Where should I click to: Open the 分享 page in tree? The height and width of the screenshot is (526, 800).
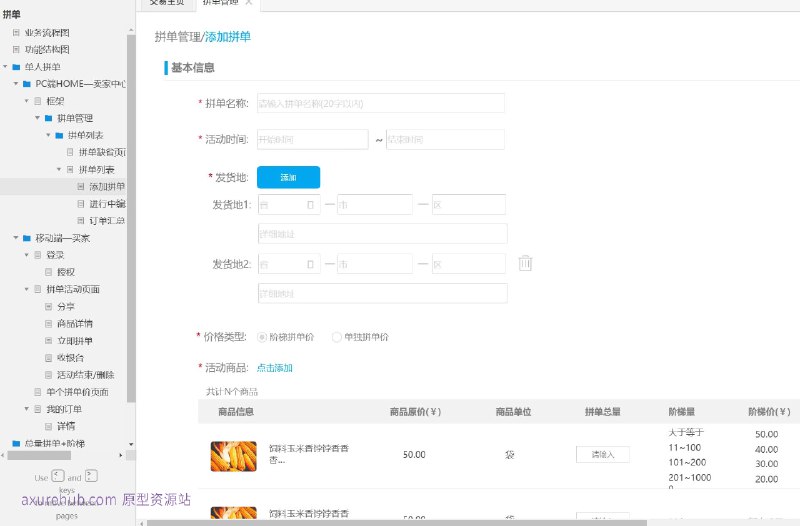tap(66, 306)
